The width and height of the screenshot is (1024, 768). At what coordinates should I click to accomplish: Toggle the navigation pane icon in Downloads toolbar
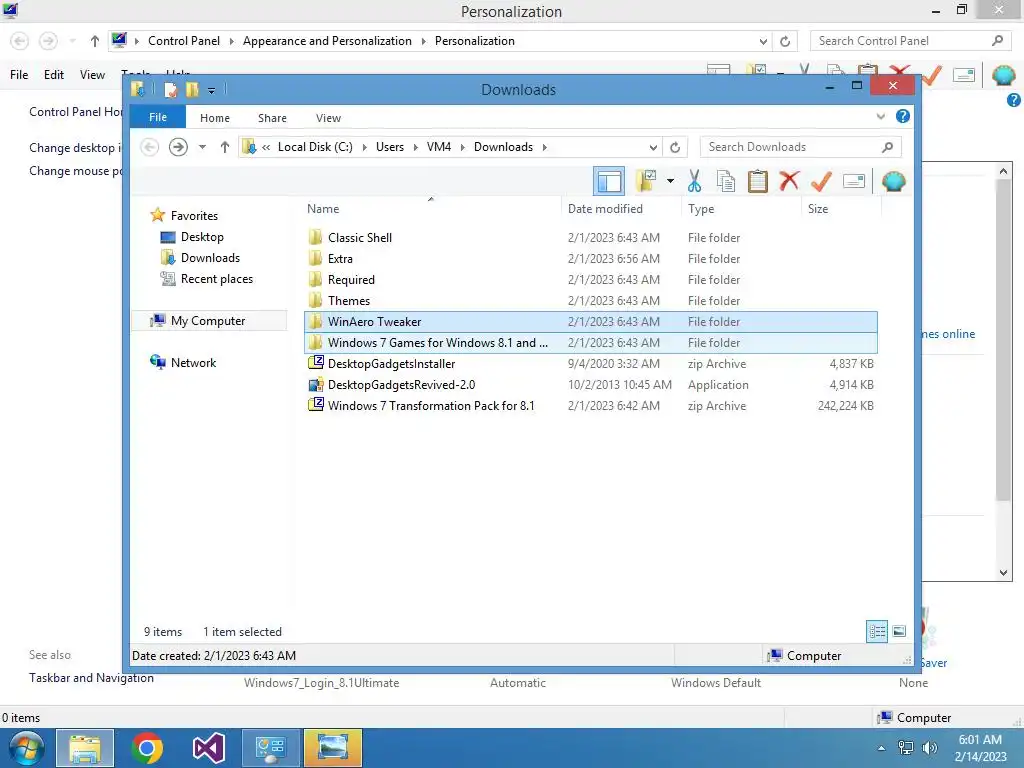tap(609, 181)
